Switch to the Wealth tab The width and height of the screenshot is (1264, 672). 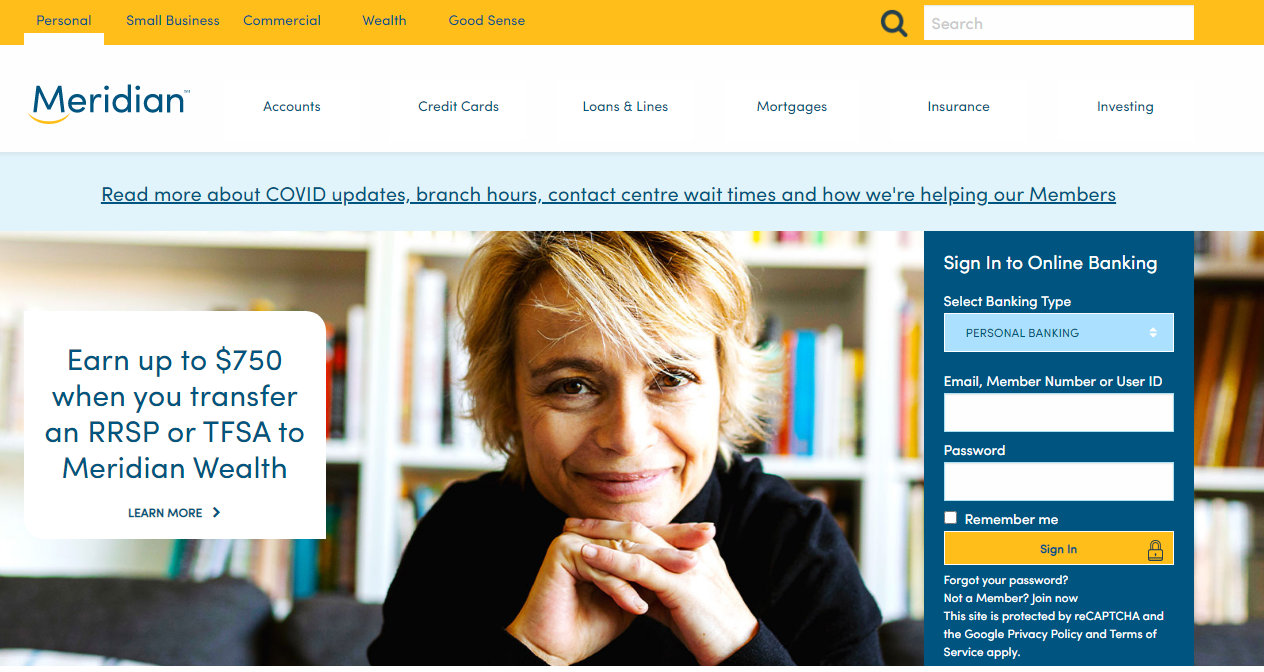(384, 20)
